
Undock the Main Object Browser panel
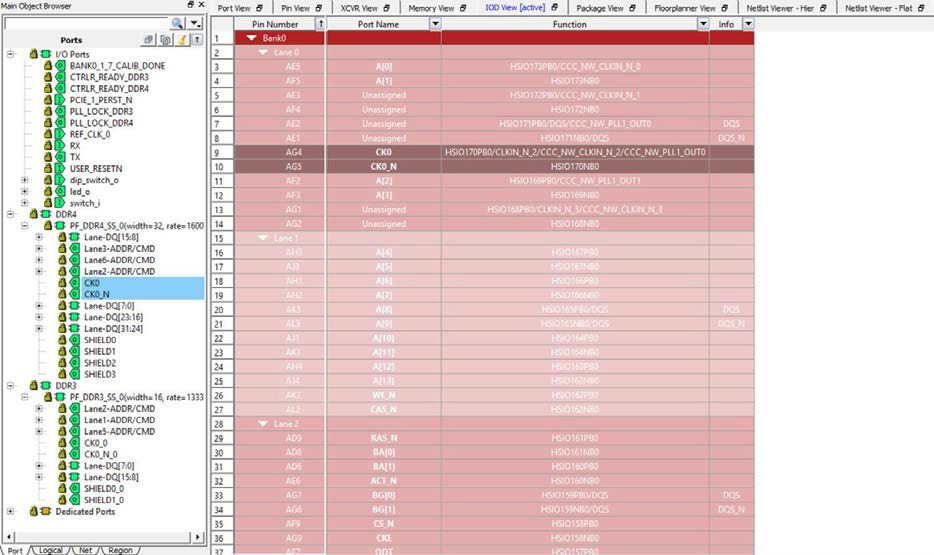[x=190, y=5]
